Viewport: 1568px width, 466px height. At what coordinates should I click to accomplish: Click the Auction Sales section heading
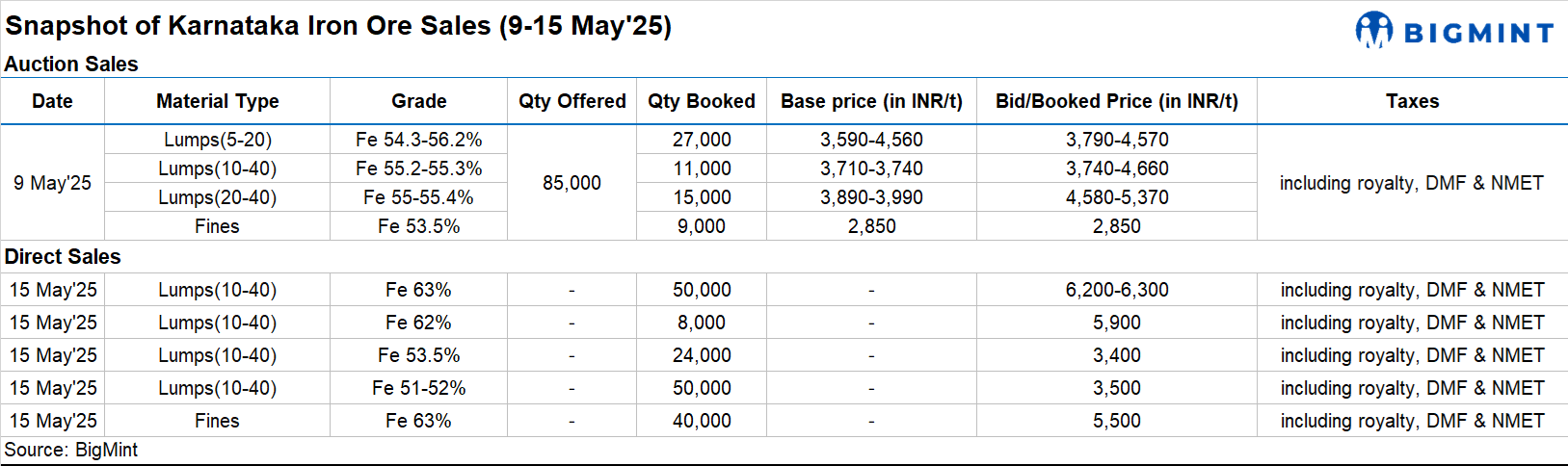tap(71, 65)
